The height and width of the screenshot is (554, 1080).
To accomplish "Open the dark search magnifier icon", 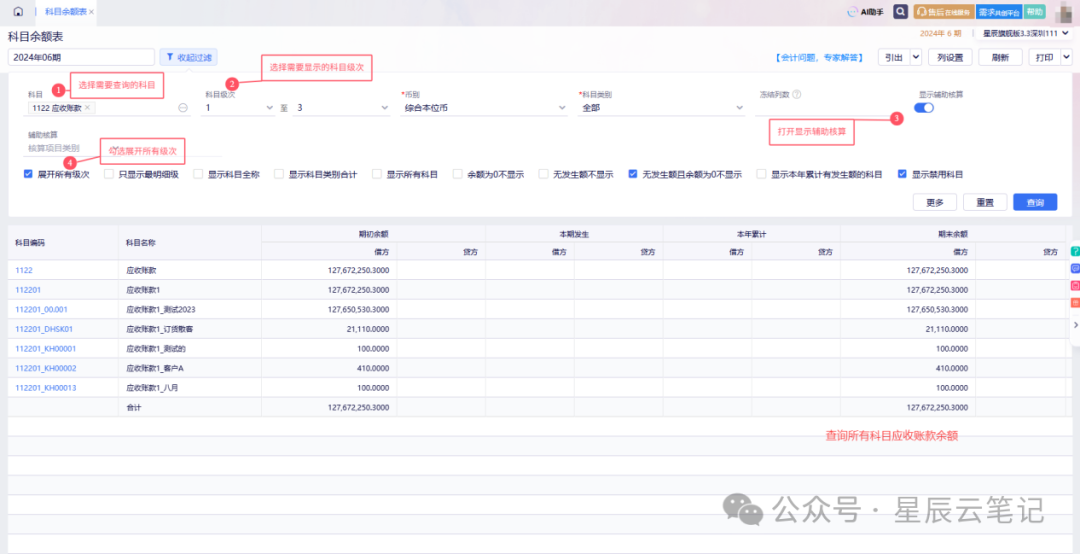I will coord(900,12).
